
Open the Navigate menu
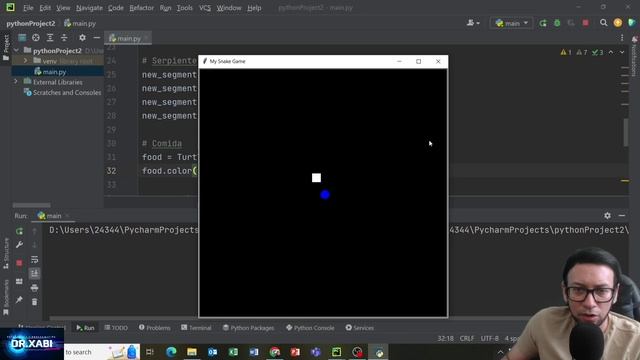click(89, 8)
